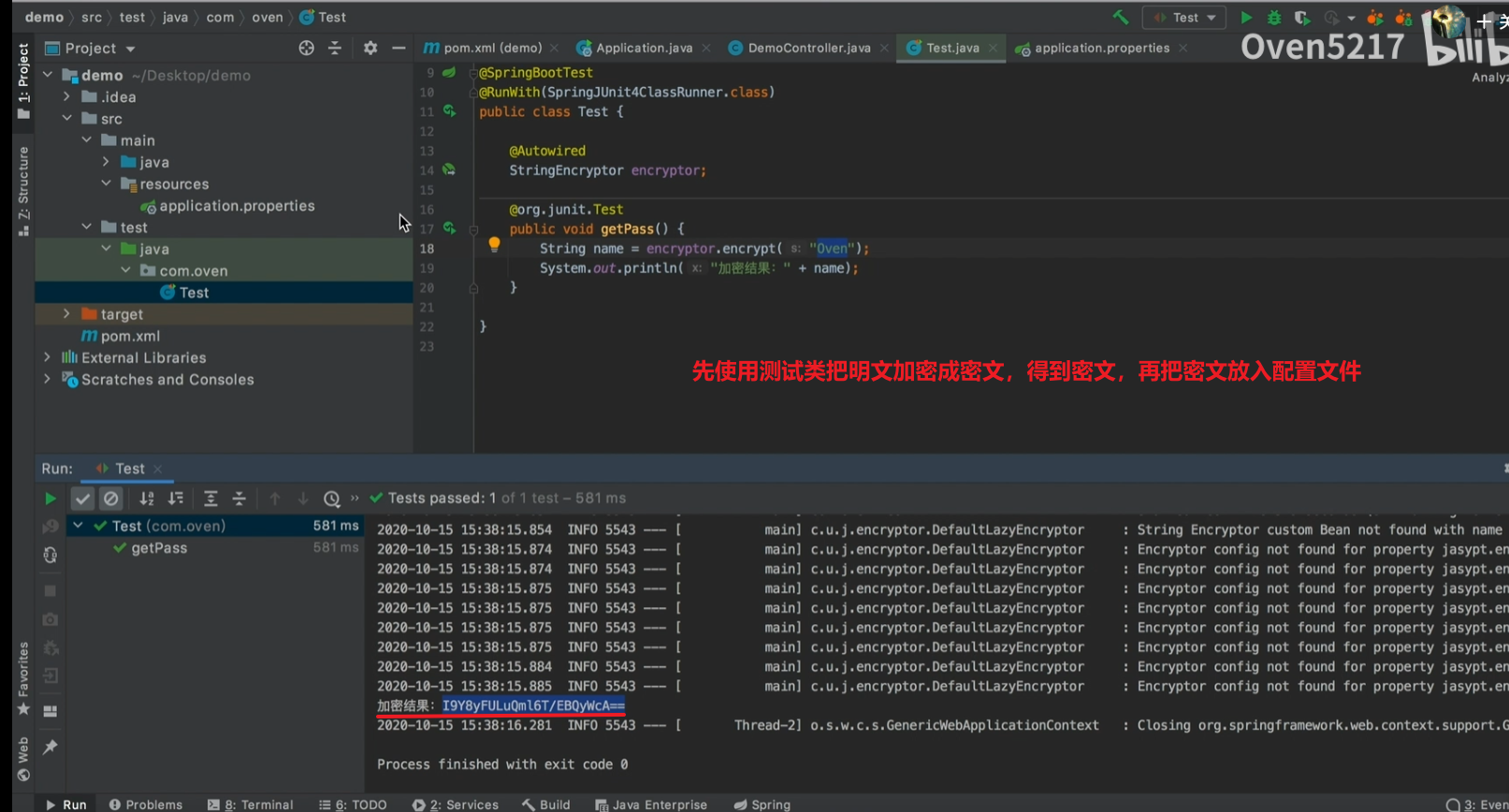Toggle sort by duration in test toolbar
Screen dimensions: 1509x812
175,499
